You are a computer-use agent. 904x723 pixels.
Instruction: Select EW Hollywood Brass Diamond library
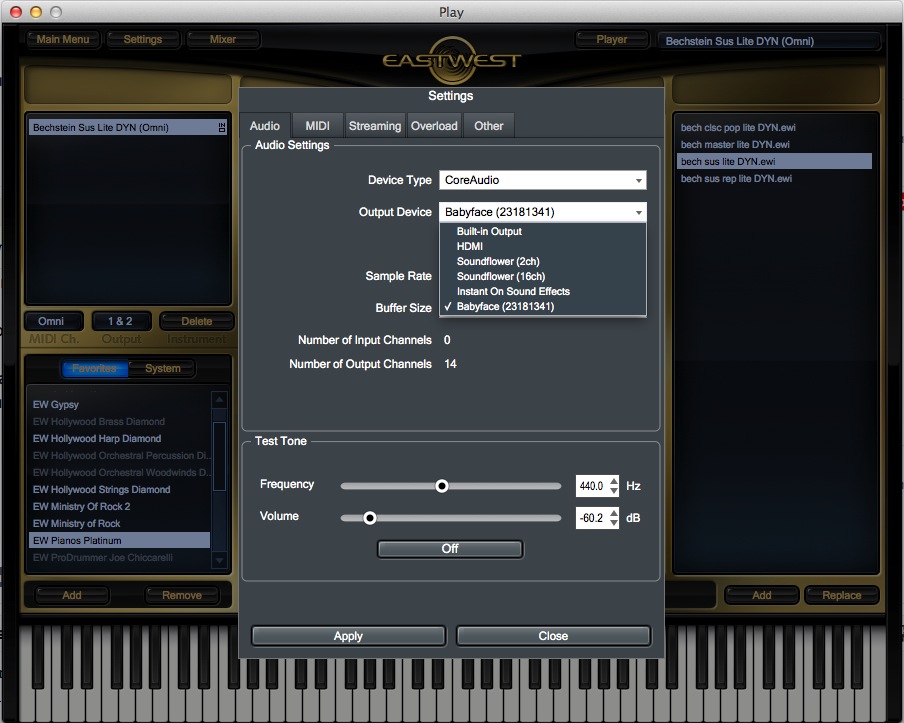[x=119, y=421]
